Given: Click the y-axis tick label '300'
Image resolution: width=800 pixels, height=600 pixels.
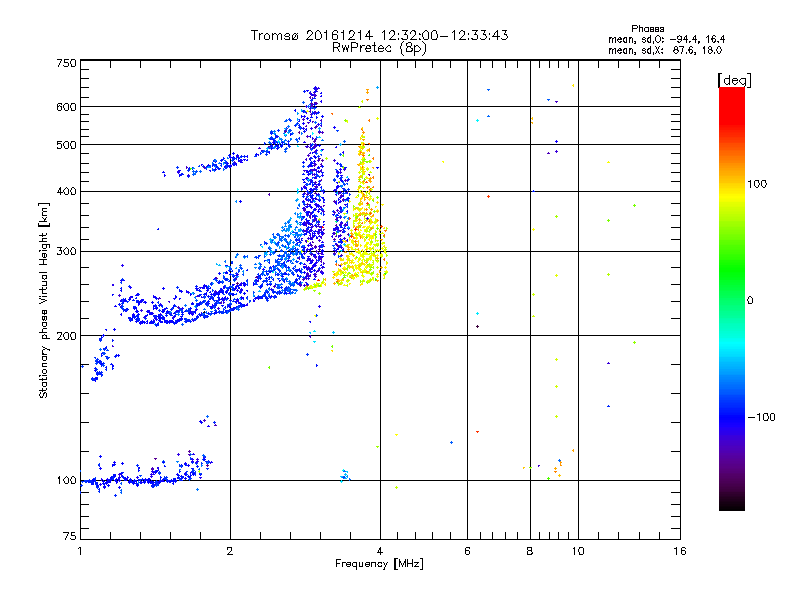Looking at the screenshot, I should tap(66, 252).
